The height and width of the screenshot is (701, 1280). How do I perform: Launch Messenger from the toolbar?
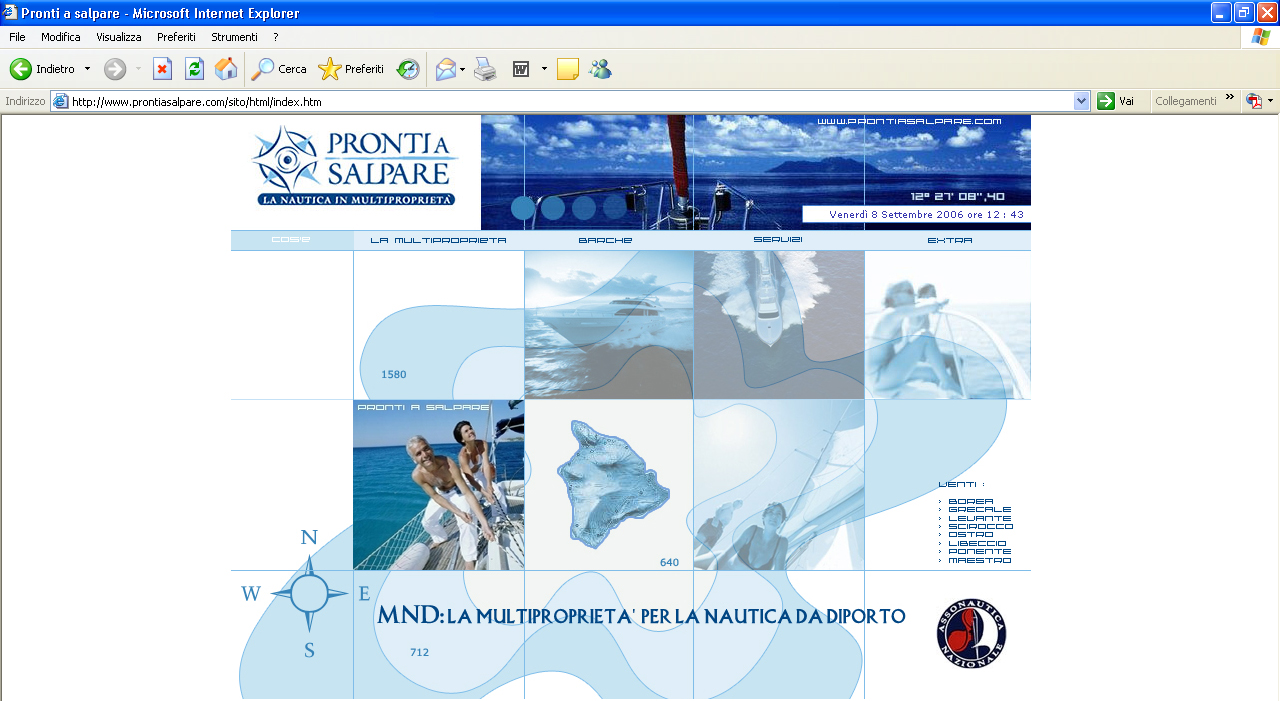pos(600,69)
